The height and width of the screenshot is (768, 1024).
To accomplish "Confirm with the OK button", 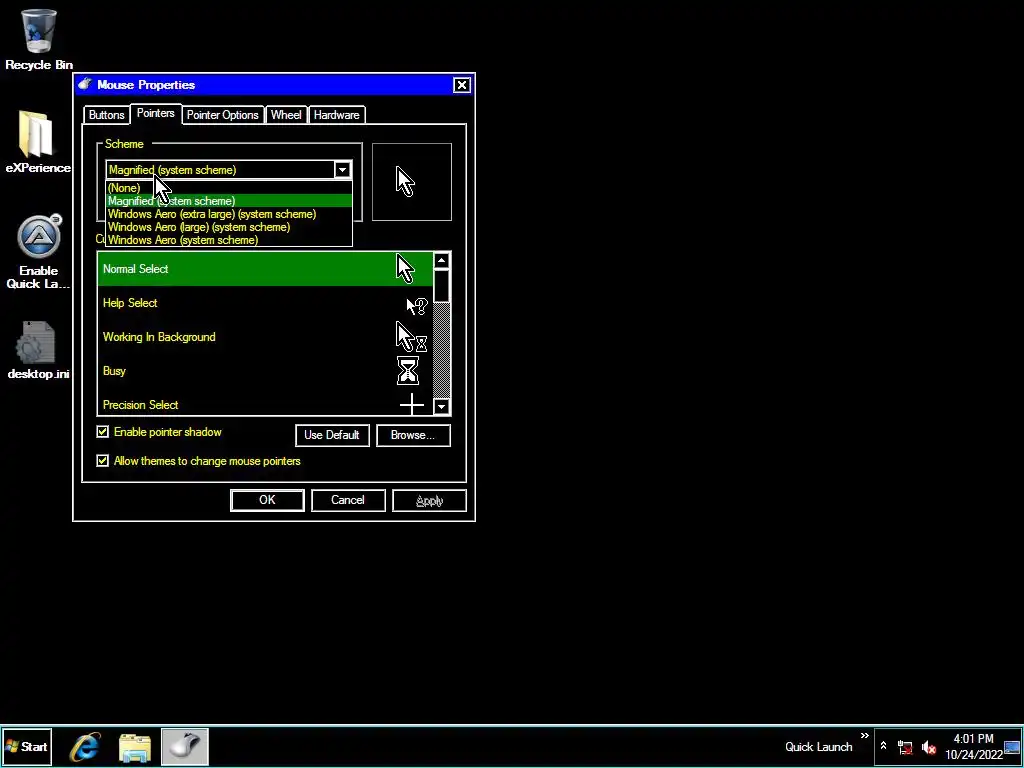I will pos(267,500).
